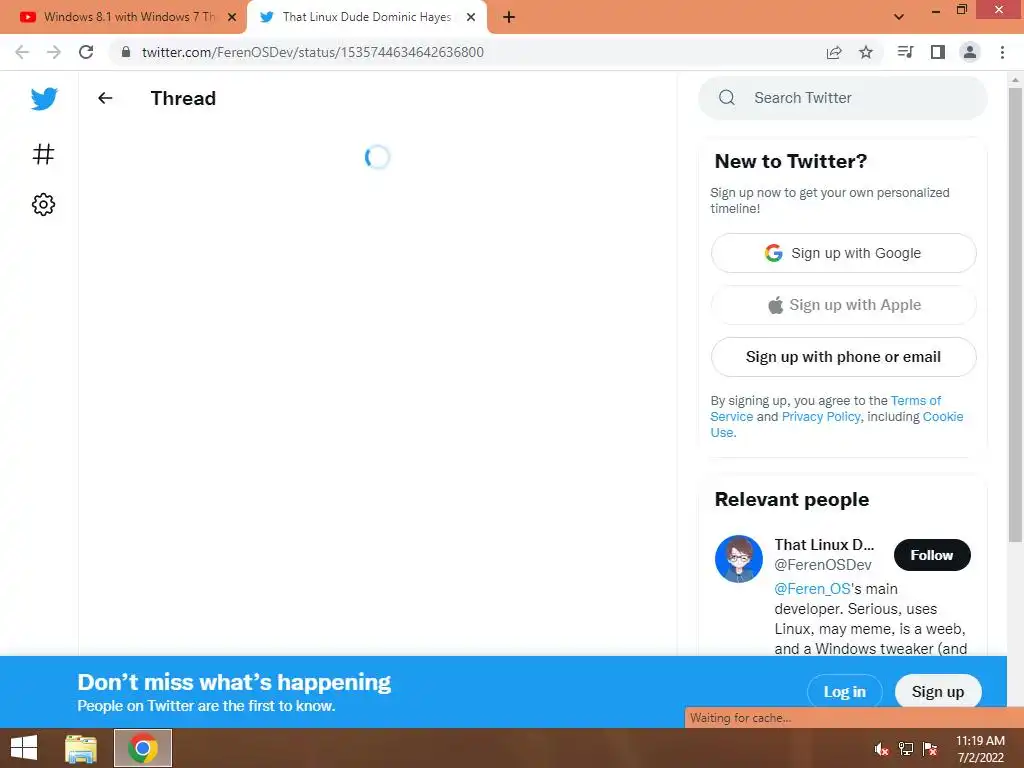Open File Explorer from the taskbar
Image resolution: width=1024 pixels, height=768 pixels.
coord(81,748)
